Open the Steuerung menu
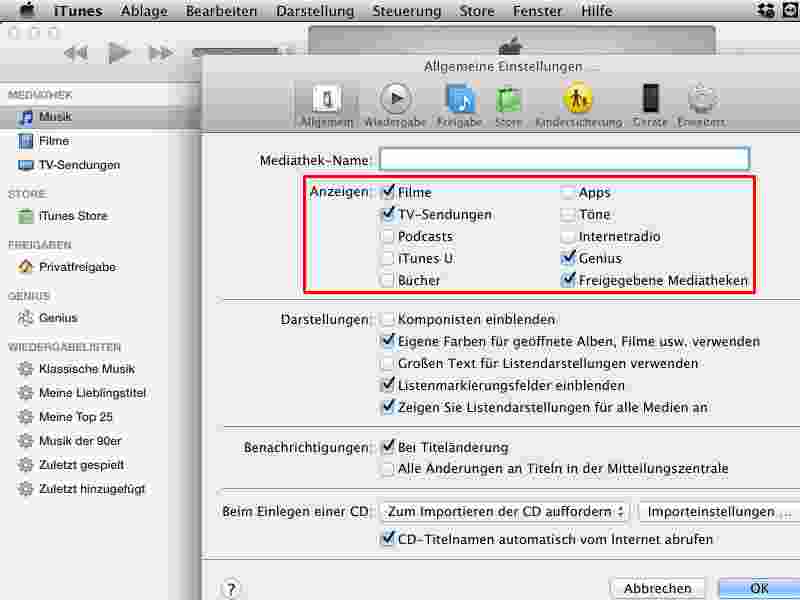Image resolution: width=800 pixels, height=600 pixels. (x=407, y=10)
